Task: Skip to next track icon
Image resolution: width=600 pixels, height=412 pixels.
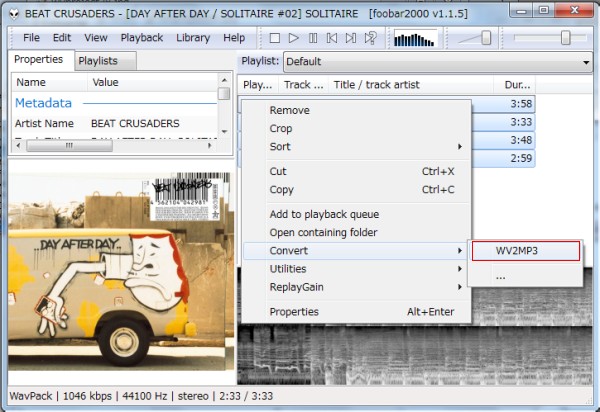Action: tap(351, 38)
